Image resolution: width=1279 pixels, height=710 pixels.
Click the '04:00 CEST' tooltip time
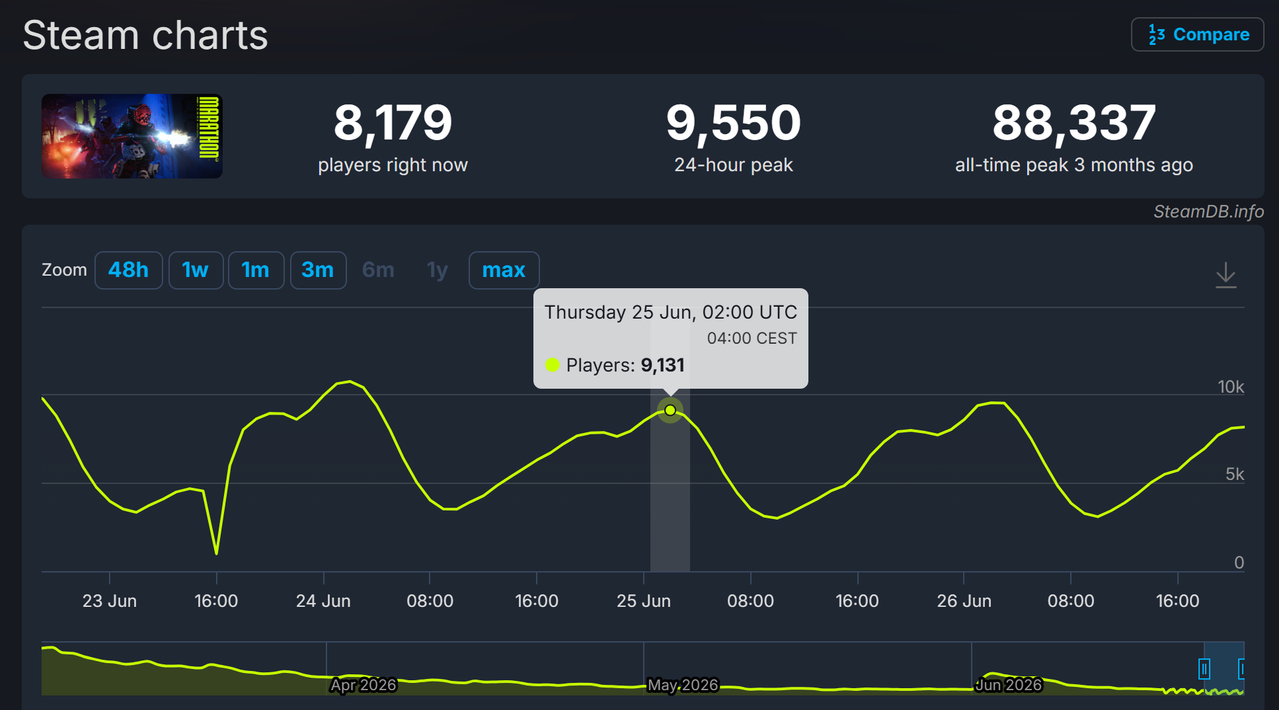pos(752,338)
